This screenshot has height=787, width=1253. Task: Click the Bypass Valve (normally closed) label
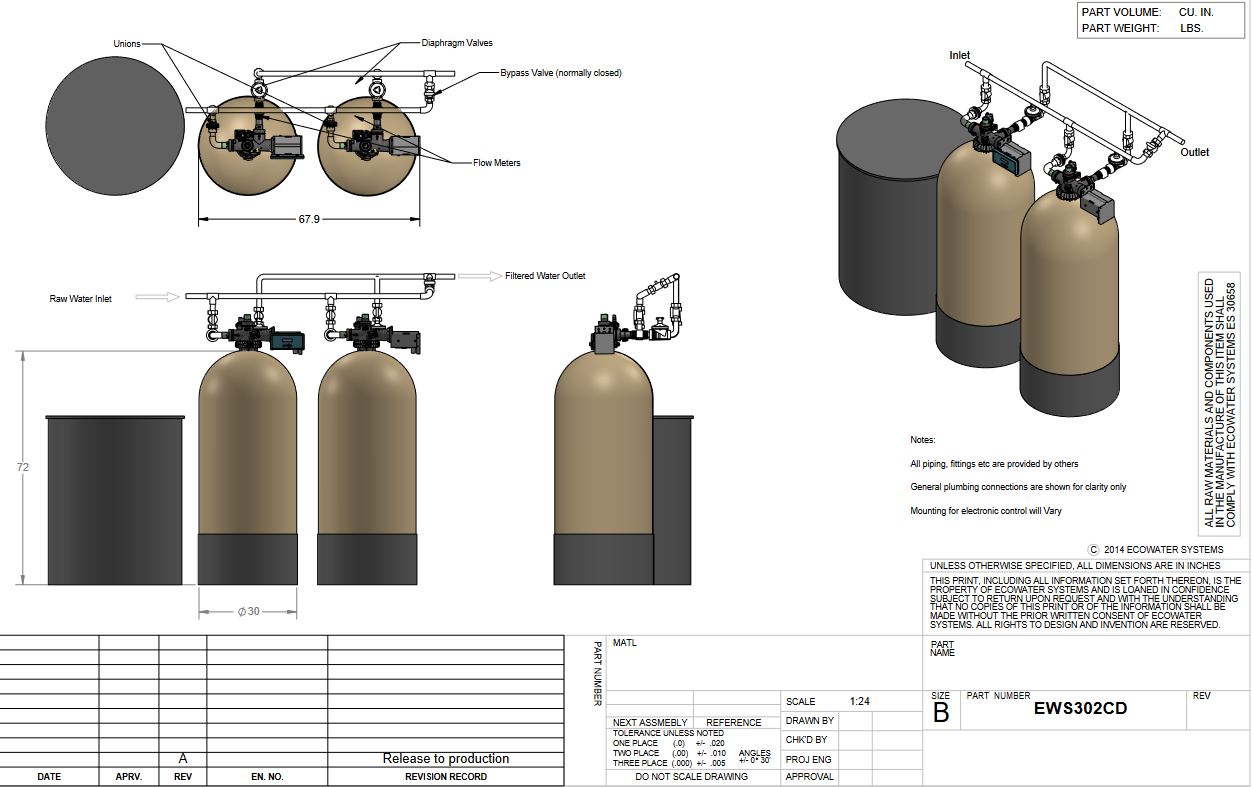click(561, 73)
